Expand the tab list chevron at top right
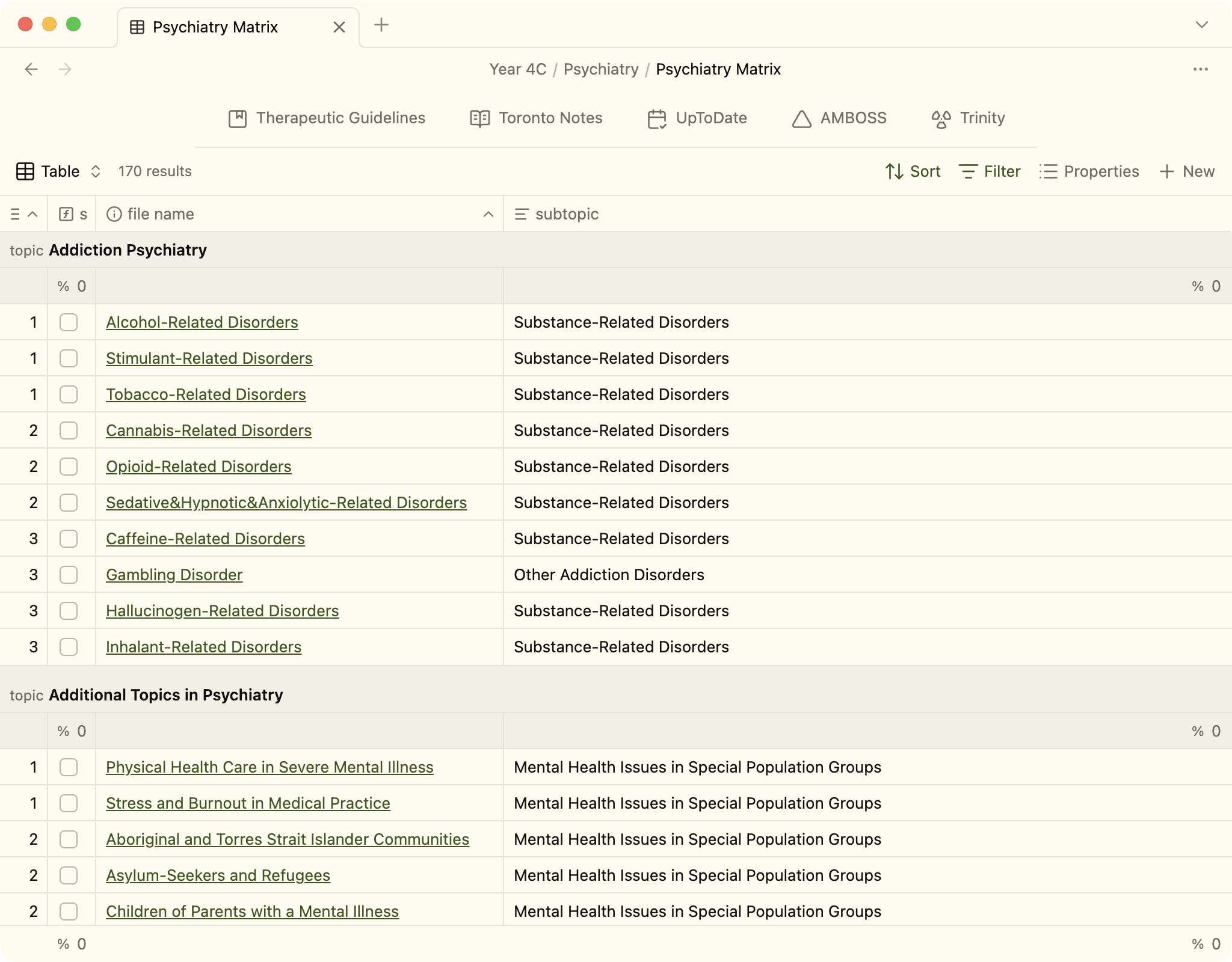Image resolution: width=1232 pixels, height=962 pixels. coord(1201,25)
